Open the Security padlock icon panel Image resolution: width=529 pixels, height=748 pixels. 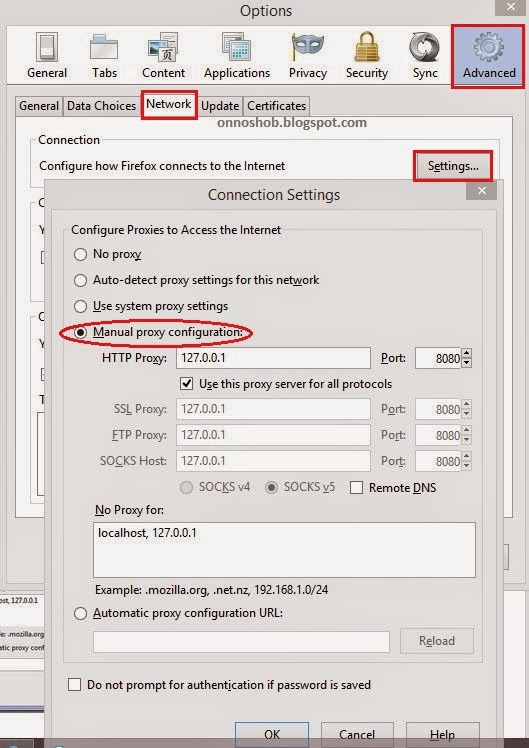366,55
